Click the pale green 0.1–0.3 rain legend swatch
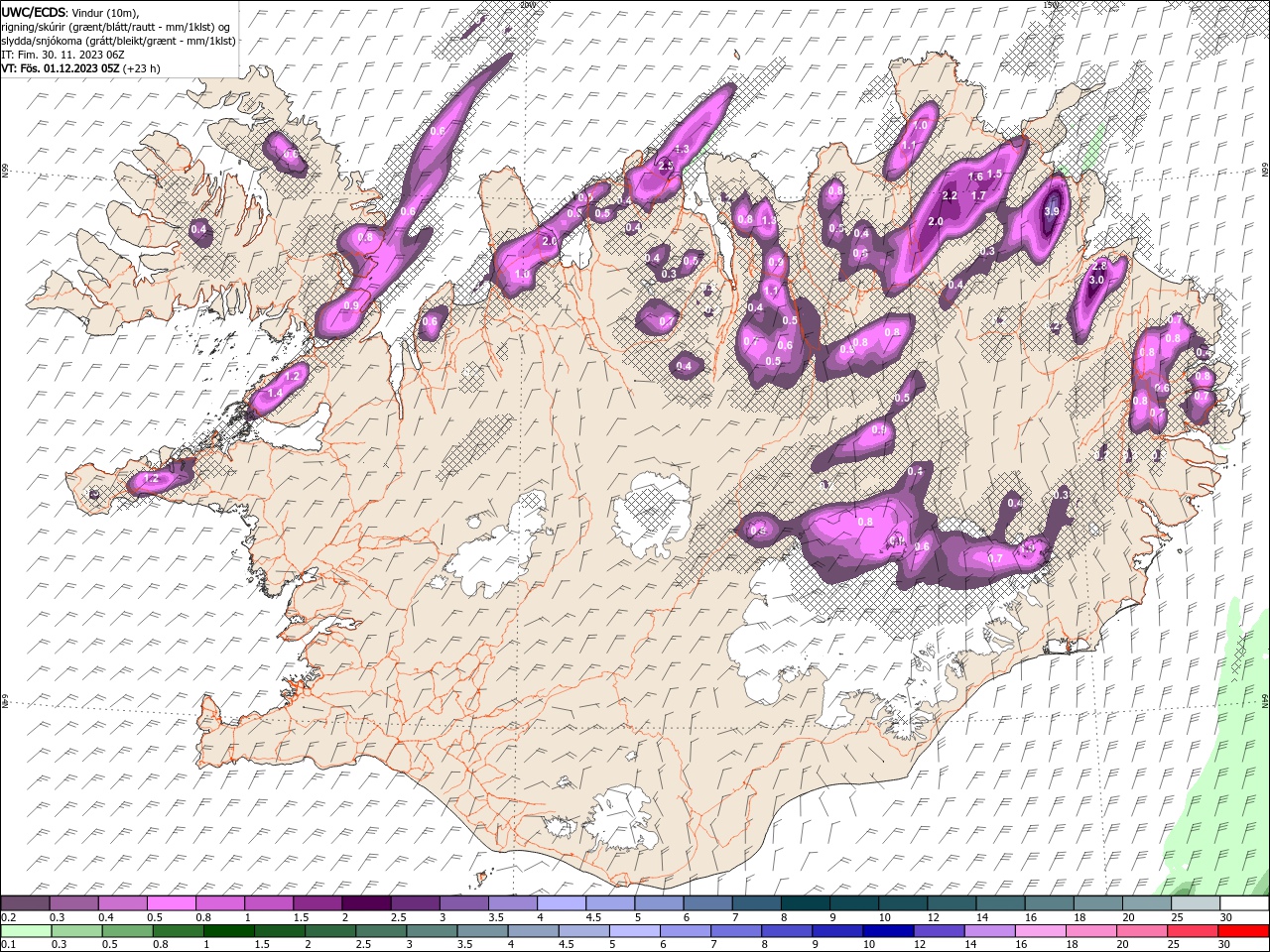The width and height of the screenshot is (1270, 952). point(27,931)
